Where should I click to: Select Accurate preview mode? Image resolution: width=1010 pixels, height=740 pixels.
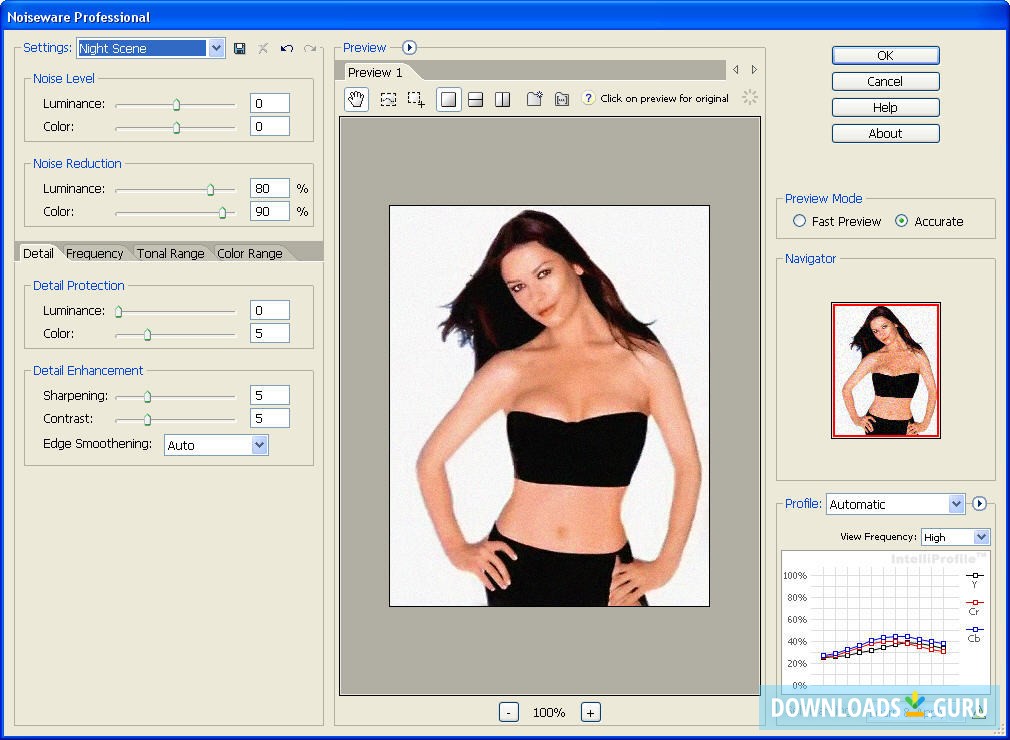pos(902,221)
